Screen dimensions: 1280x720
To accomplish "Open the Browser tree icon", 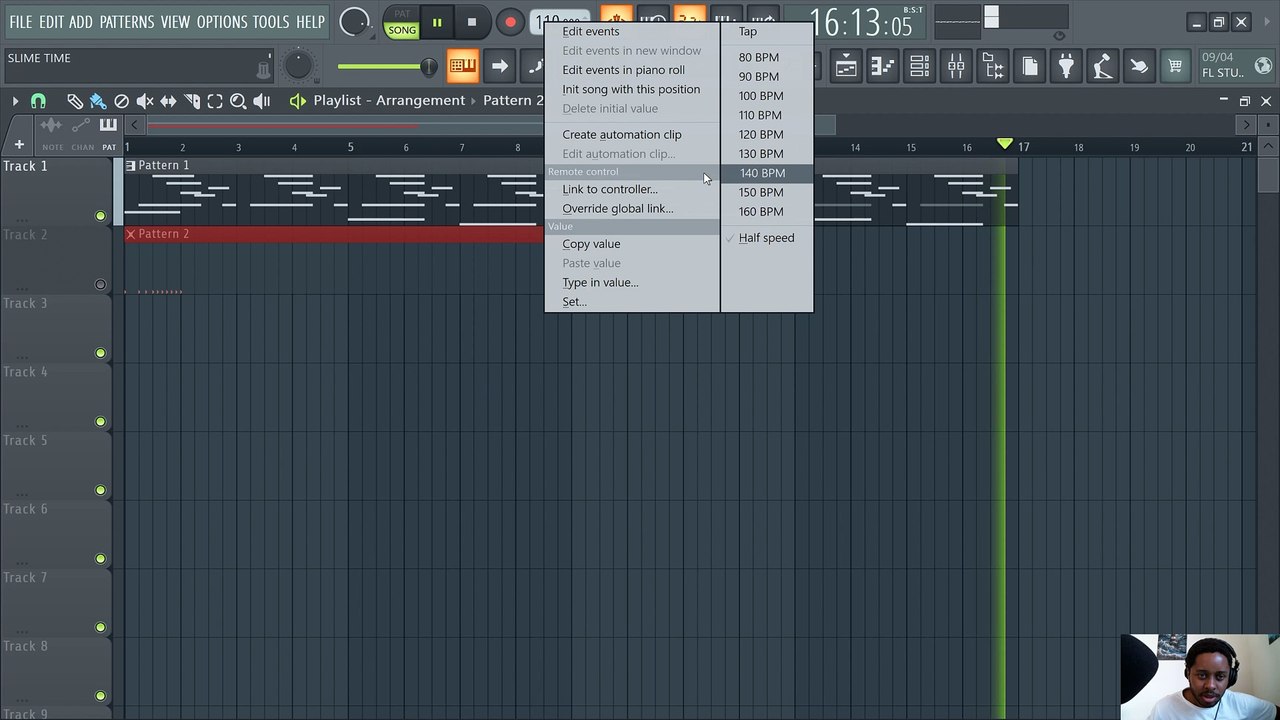I will coord(993,67).
